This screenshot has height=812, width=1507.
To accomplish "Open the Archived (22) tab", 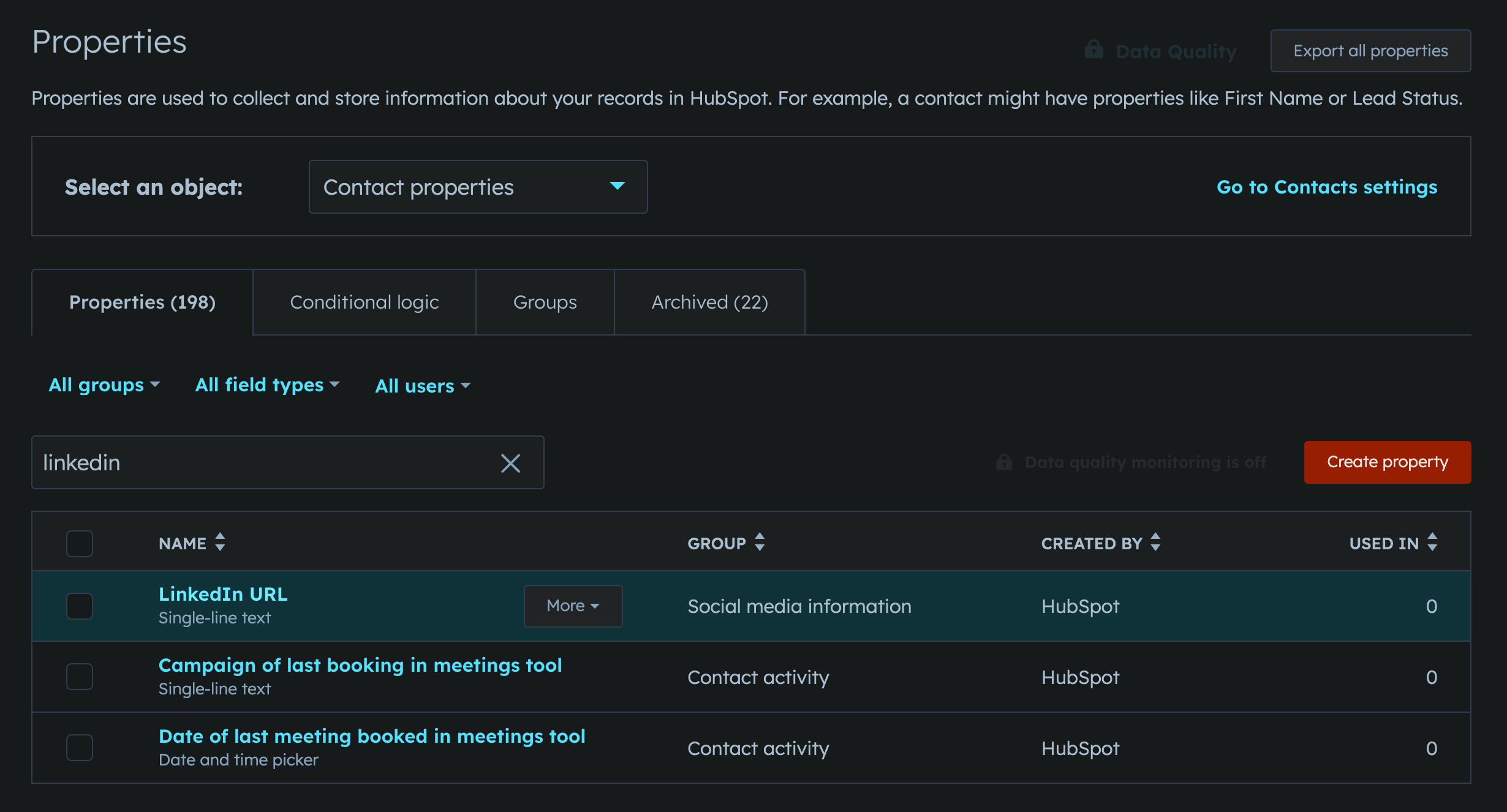I will pyautogui.click(x=709, y=302).
